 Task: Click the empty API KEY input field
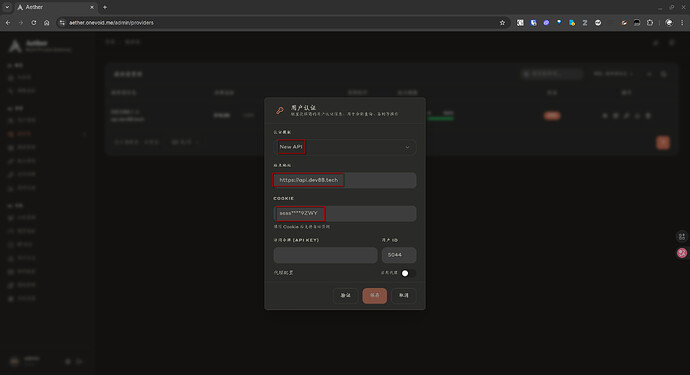pos(325,255)
